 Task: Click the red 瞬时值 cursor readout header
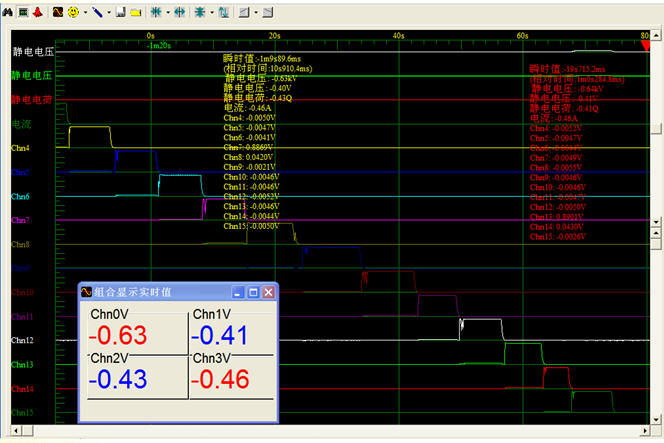click(567, 69)
